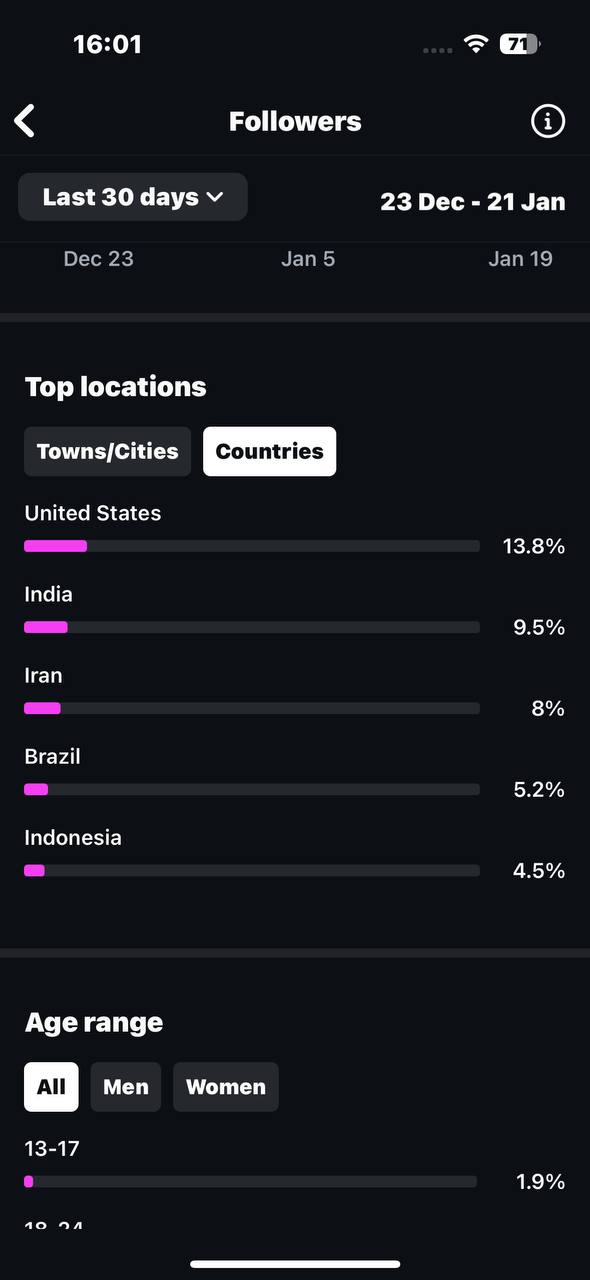Tap the back arrow icon
Viewport: 590px width, 1280px height.
click(x=25, y=121)
